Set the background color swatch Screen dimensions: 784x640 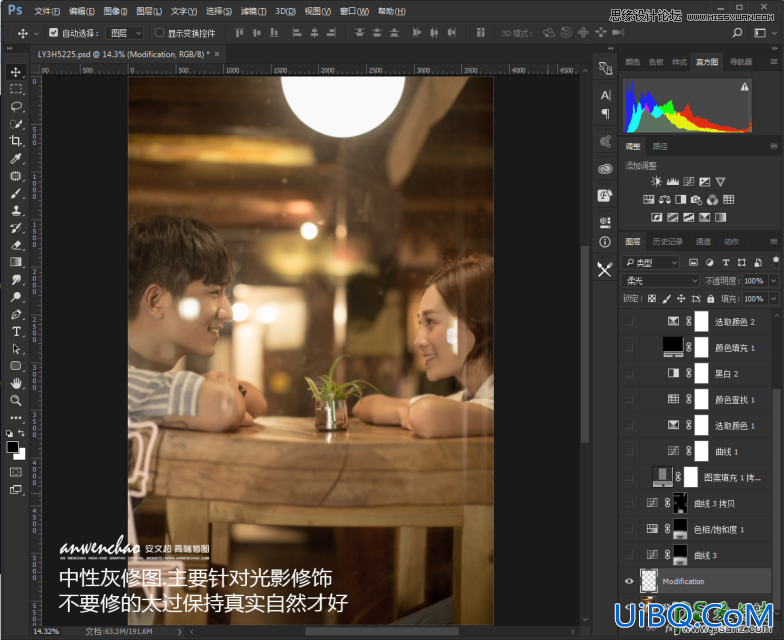21,456
